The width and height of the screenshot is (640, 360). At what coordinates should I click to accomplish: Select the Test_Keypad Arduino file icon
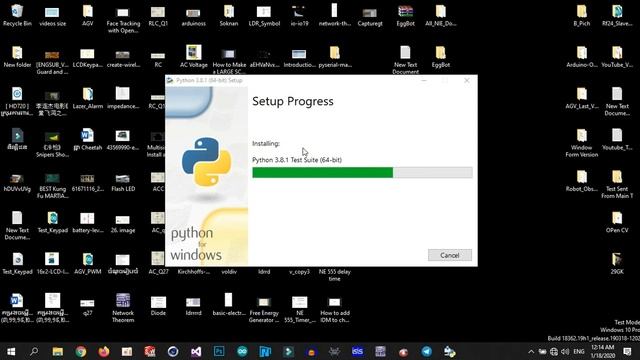[52, 222]
